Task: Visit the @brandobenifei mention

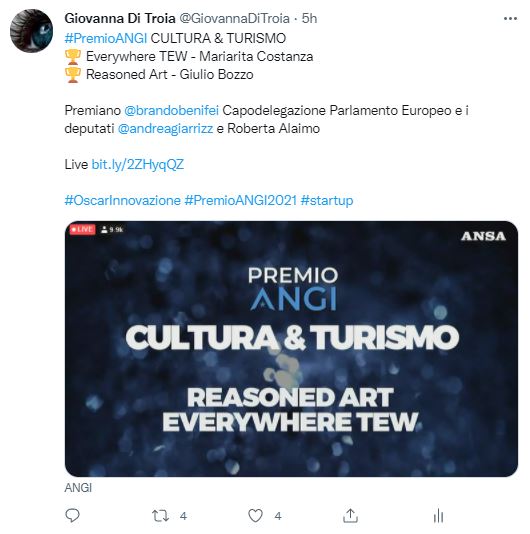Action: tap(171, 111)
